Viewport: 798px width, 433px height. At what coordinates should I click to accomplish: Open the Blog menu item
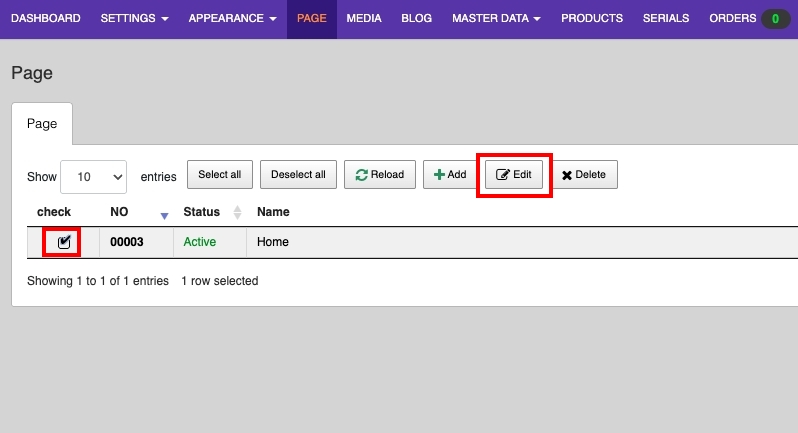click(x=416, y=19)
